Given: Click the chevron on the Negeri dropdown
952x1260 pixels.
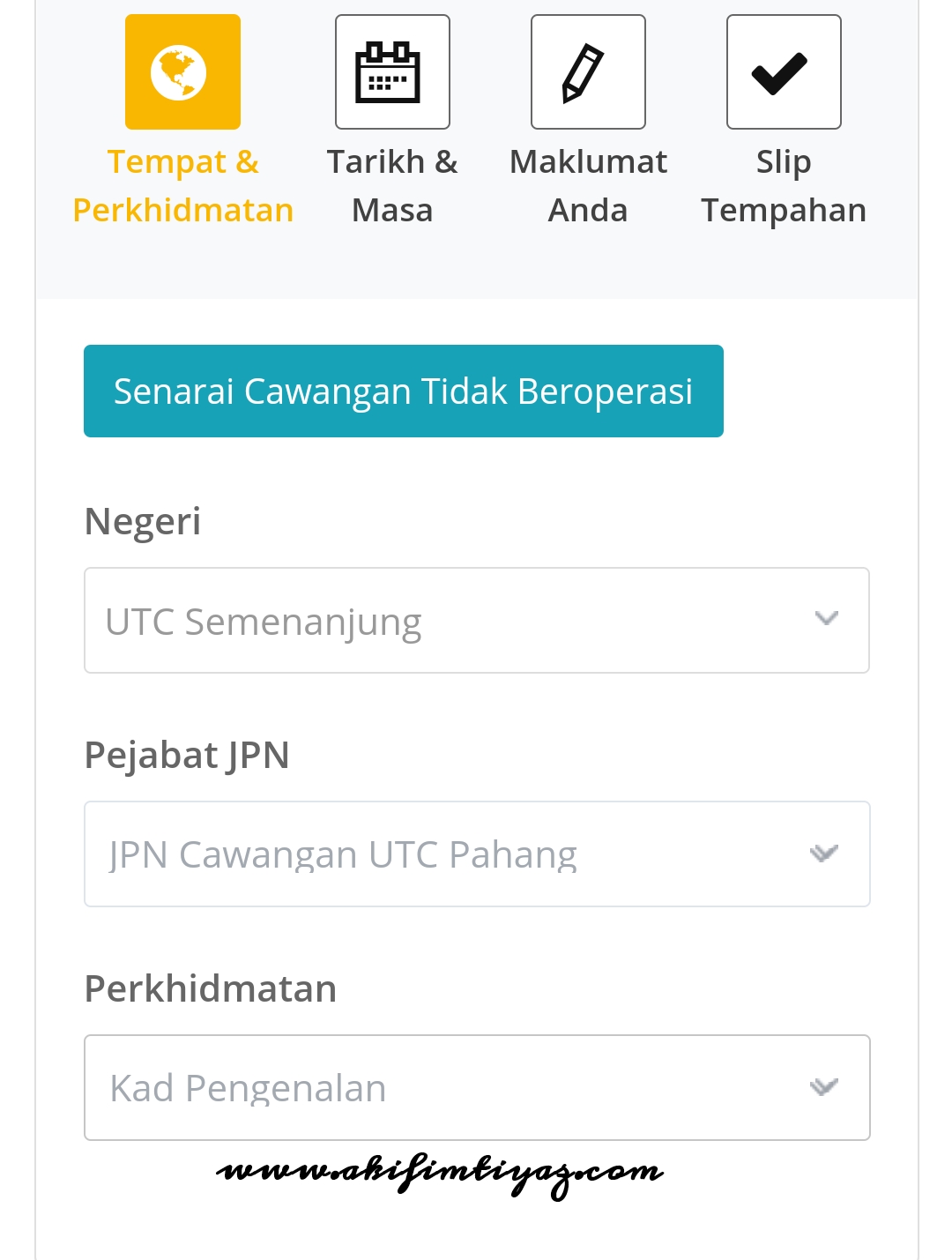Looking at the screenshot, I should (x=826, y=619).
